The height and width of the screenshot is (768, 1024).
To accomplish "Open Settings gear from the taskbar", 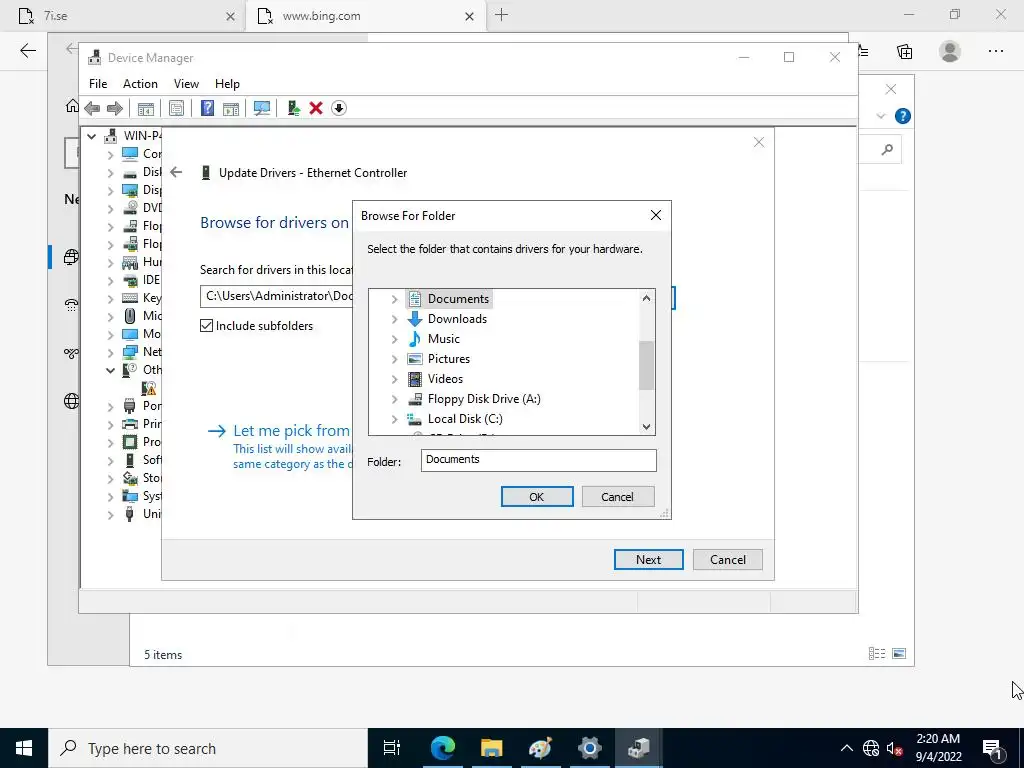I will click(589, 748).
